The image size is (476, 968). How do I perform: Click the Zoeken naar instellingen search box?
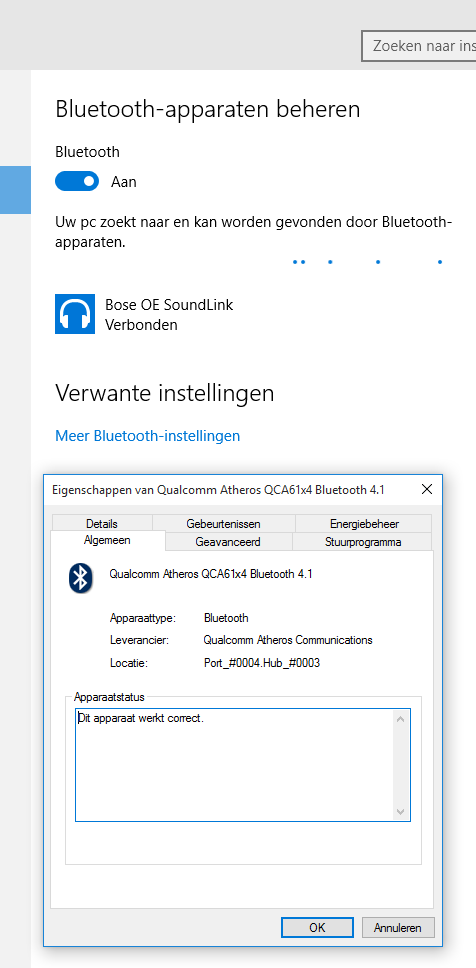click(419, 46)
